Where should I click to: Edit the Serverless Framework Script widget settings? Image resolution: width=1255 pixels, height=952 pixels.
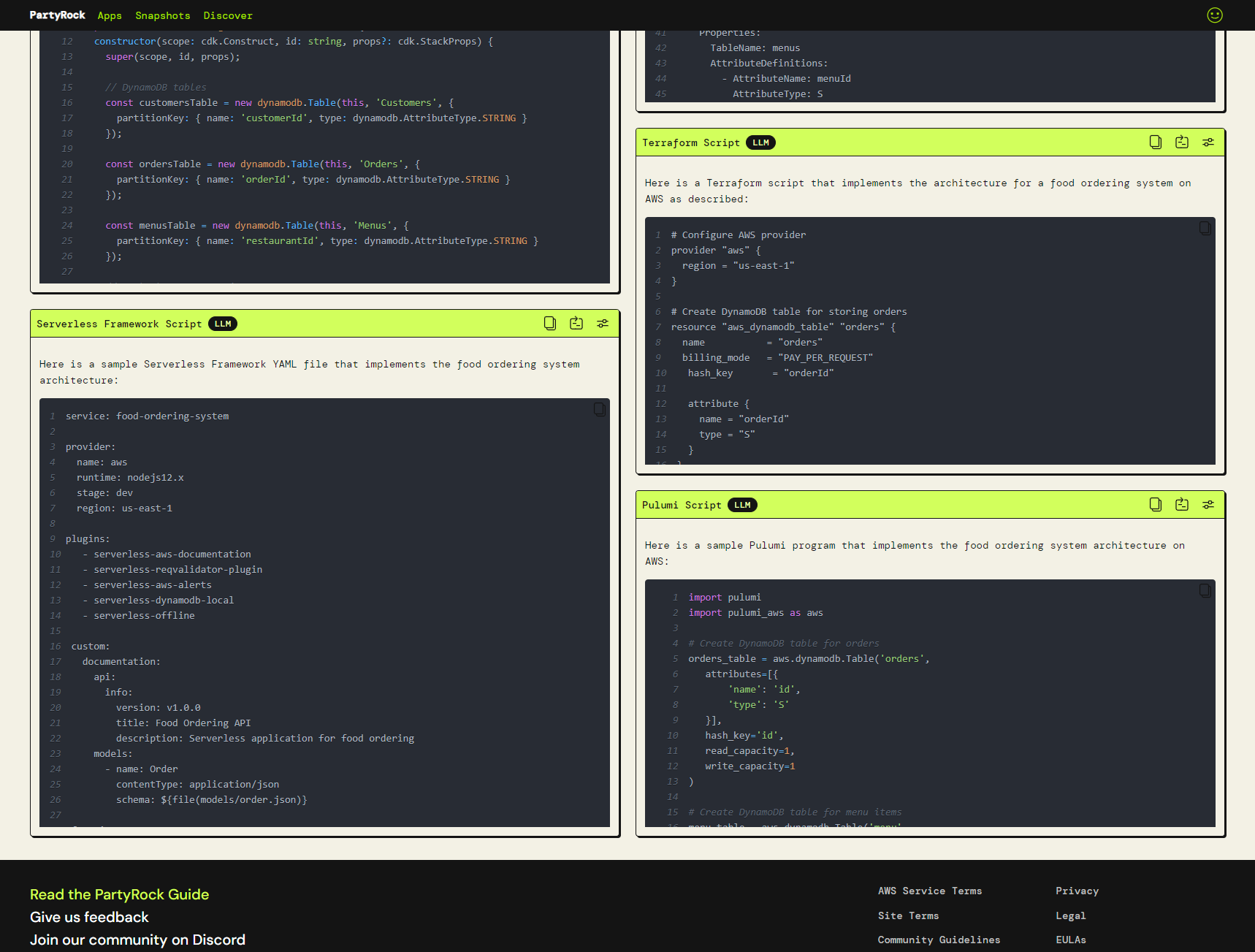click(603, 324)
